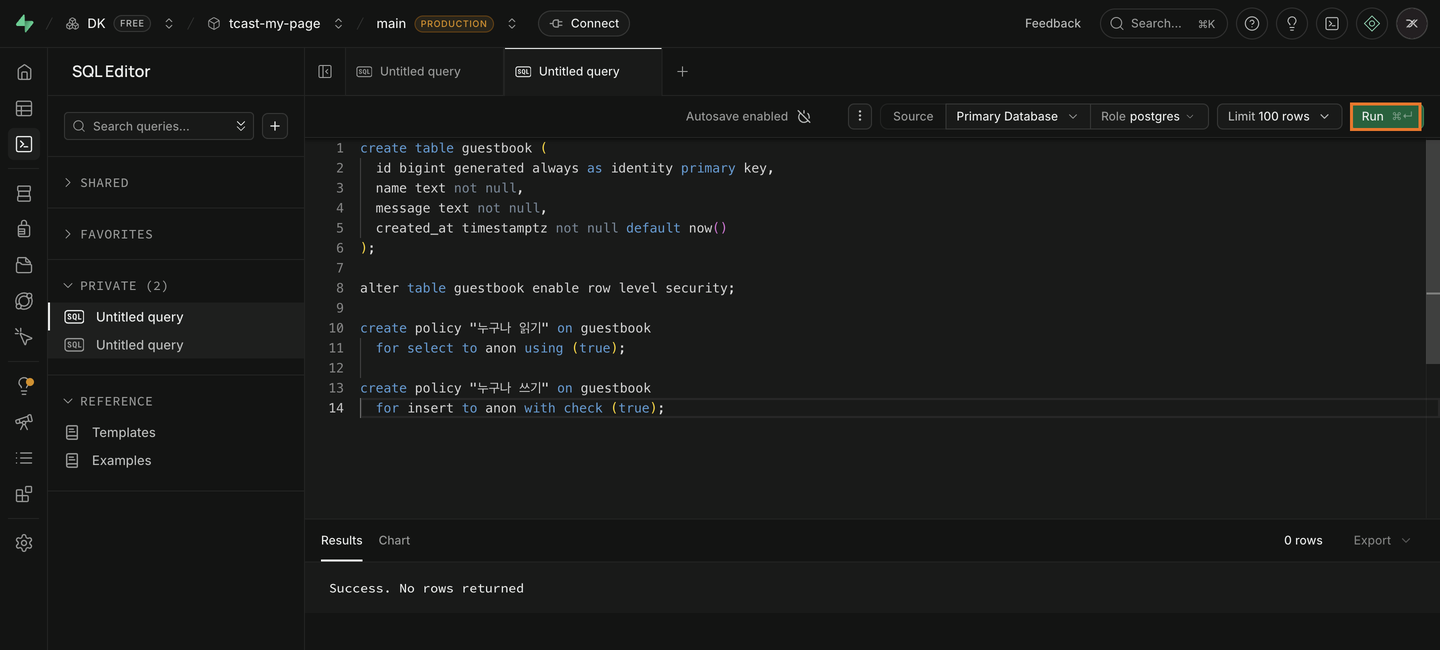
Task: Open the three-dot query options menu
Action: point(860,116)
